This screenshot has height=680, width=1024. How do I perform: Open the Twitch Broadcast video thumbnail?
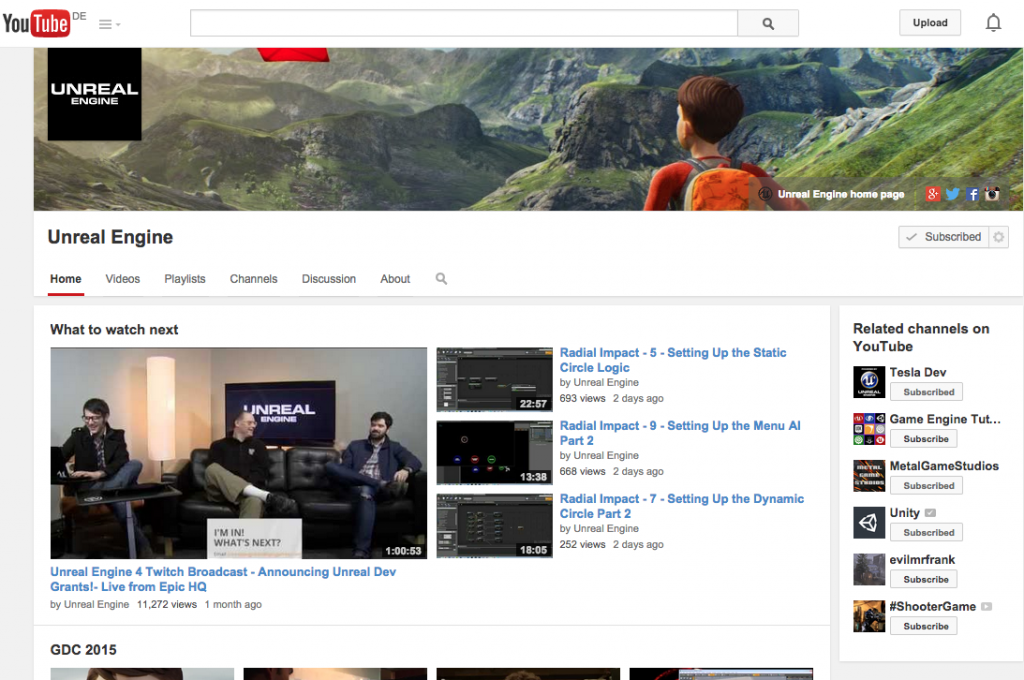pos(238,452)
